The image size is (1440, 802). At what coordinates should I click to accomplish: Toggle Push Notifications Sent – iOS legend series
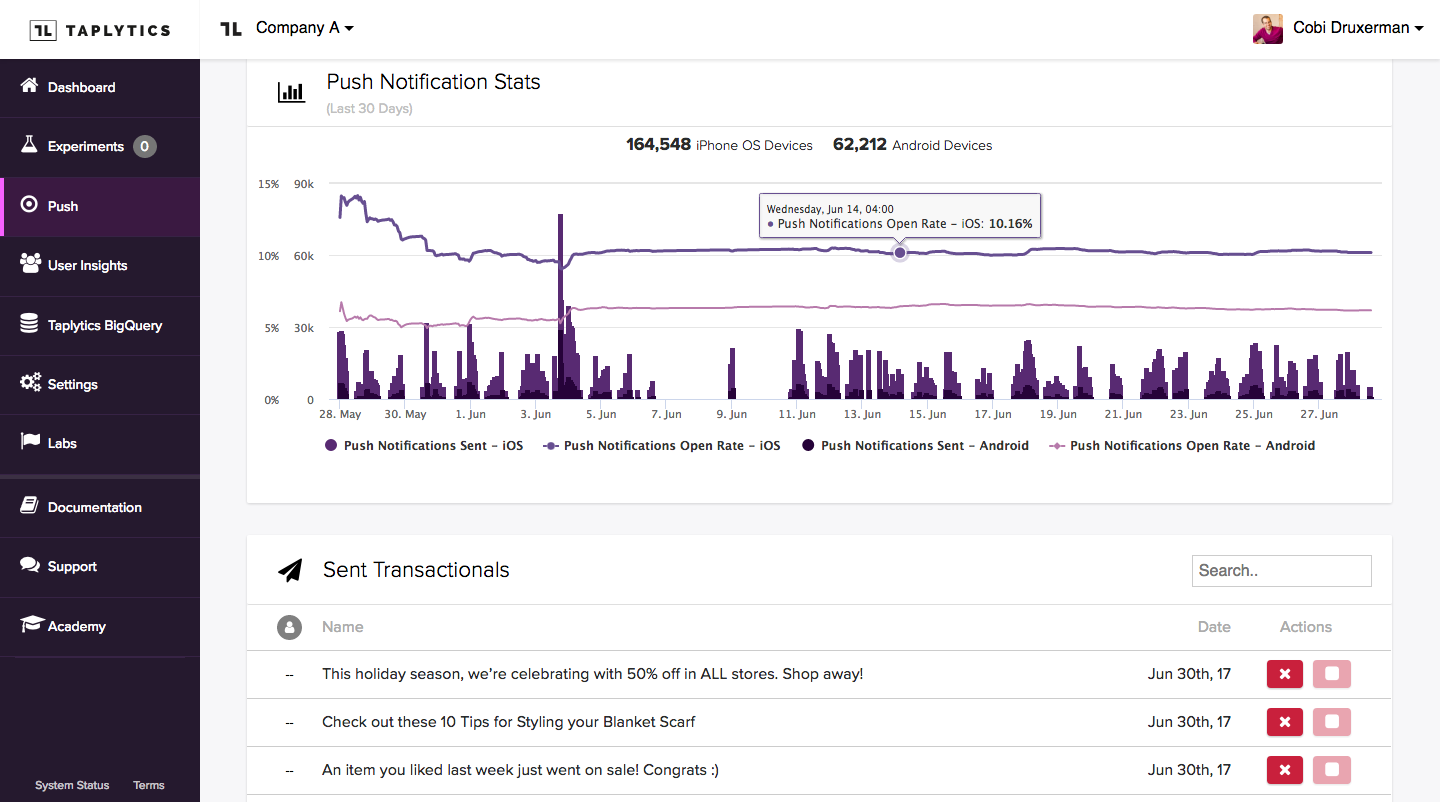pos(424,446)
